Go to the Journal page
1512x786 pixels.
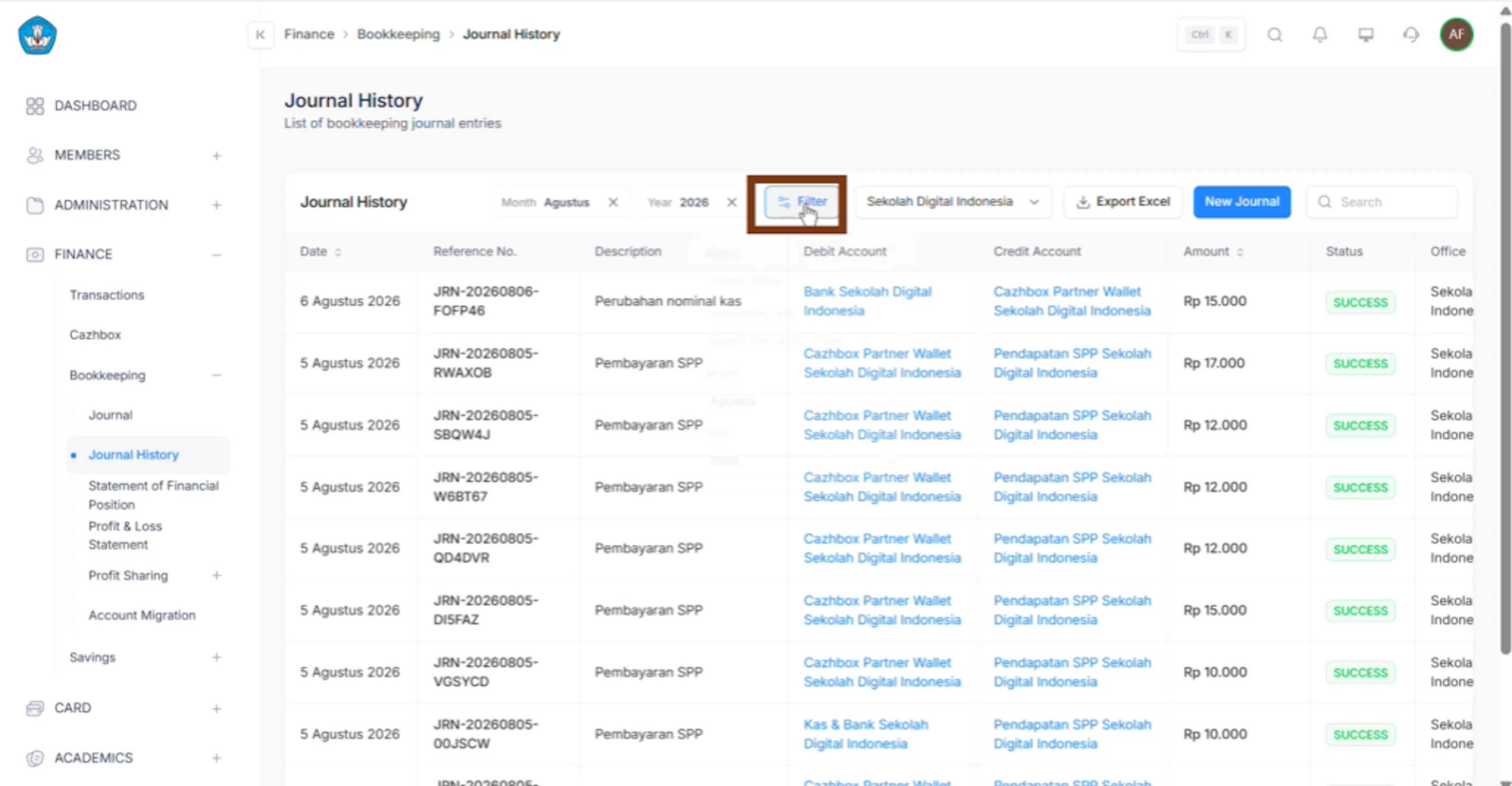(110, 415)
